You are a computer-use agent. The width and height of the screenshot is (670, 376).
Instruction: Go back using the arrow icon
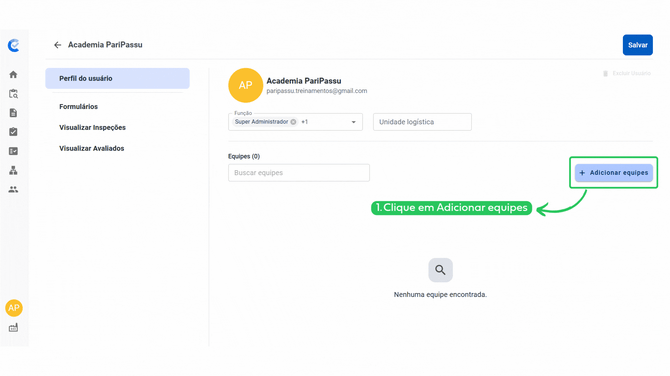point(58,45)
